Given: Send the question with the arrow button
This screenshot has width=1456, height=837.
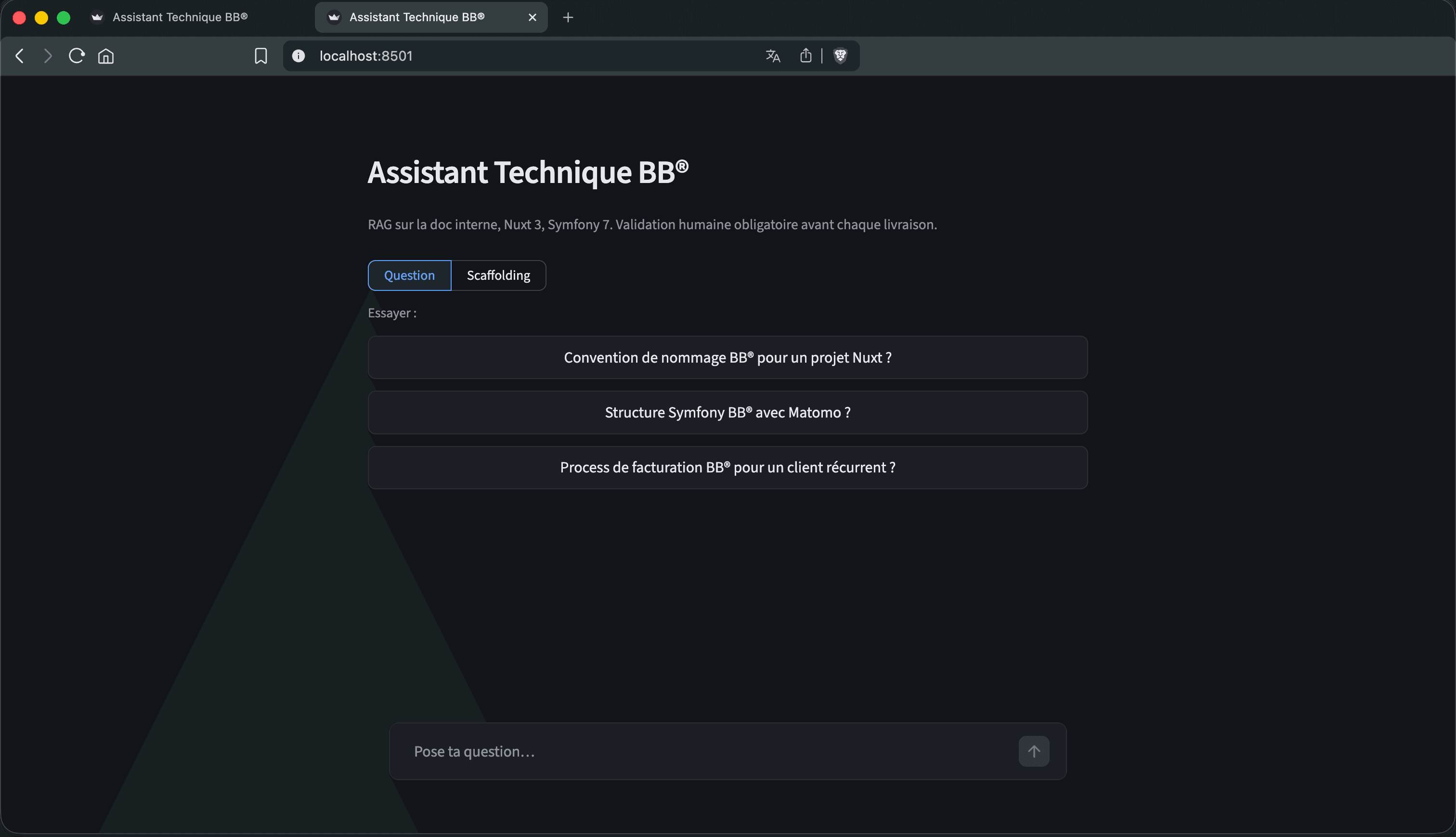Looking at the screenshot, I should [x=1034, y=751].
